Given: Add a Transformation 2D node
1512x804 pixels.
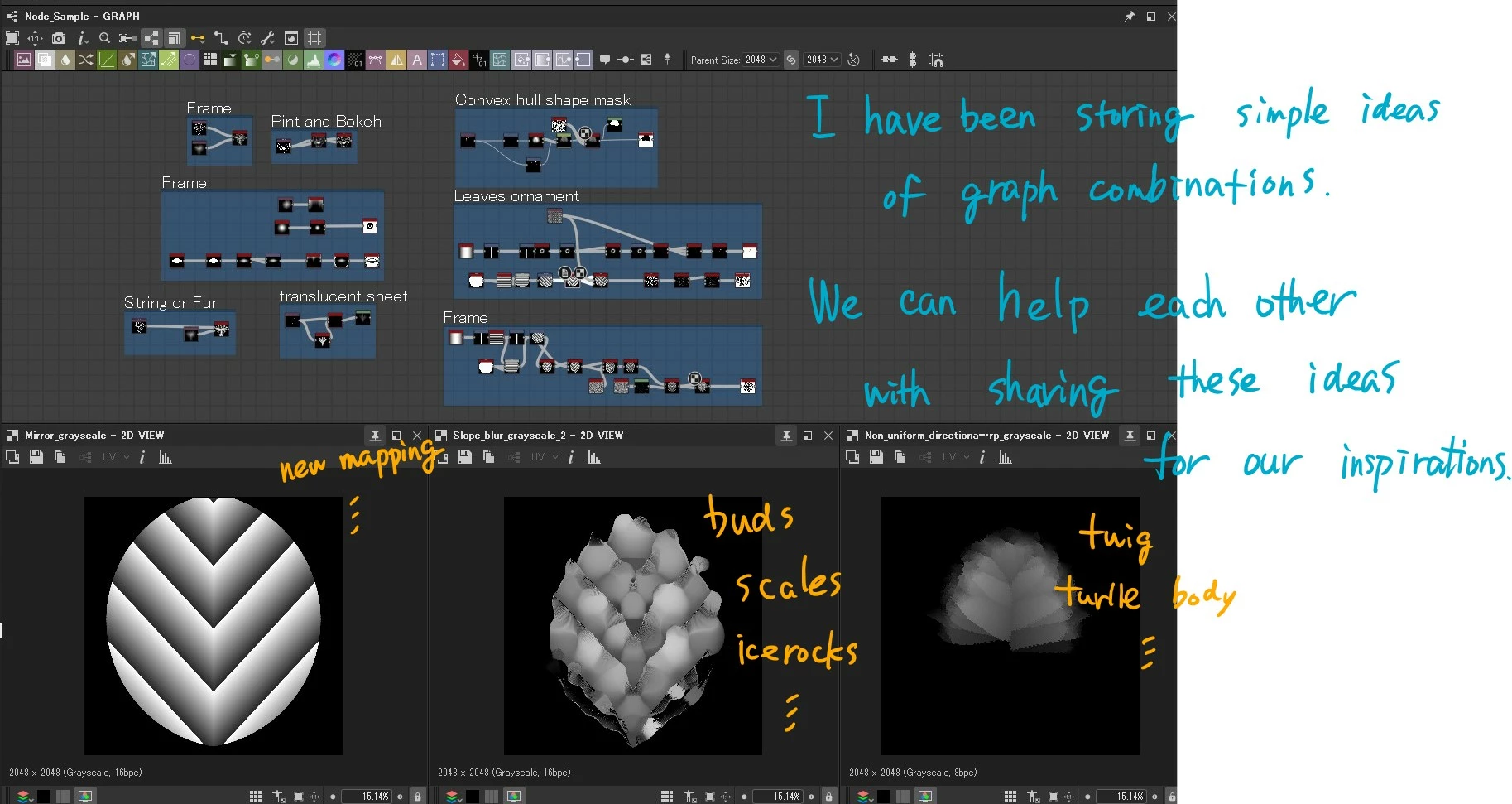Looking at the screenshot, I should (x=438, y=60).
